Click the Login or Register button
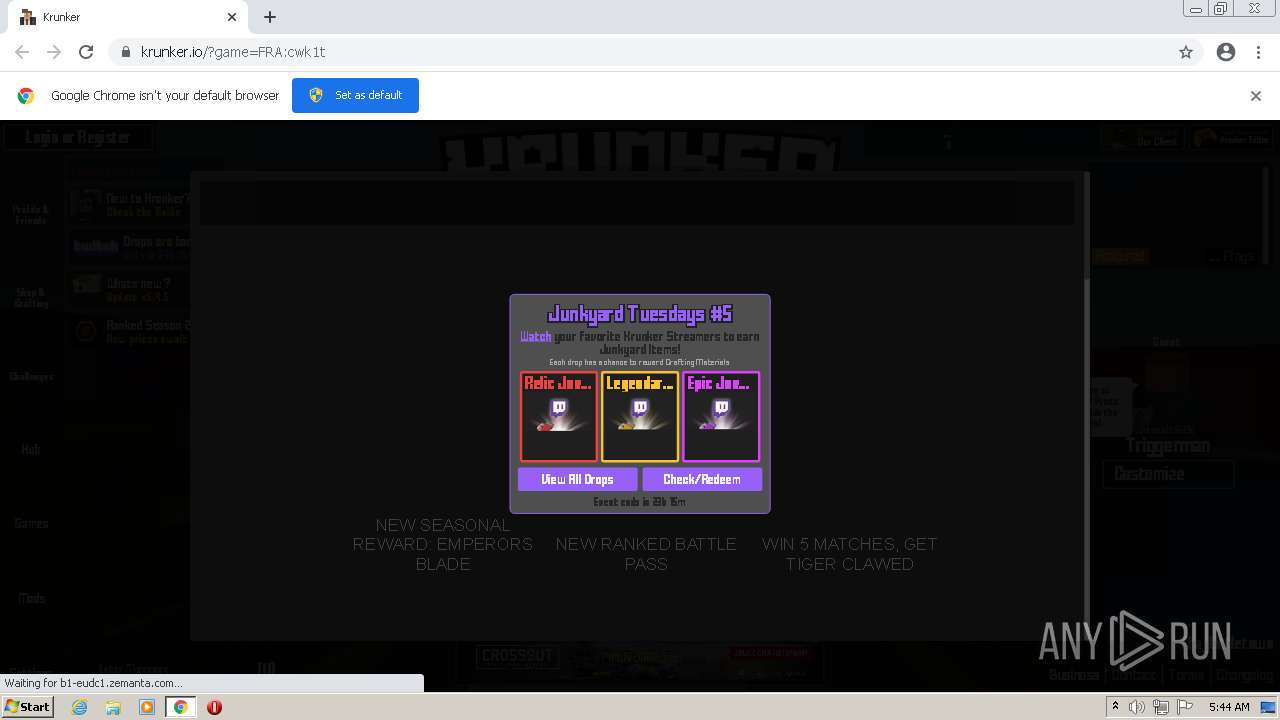Screen dimensions: 1280x720 (77, 137)
